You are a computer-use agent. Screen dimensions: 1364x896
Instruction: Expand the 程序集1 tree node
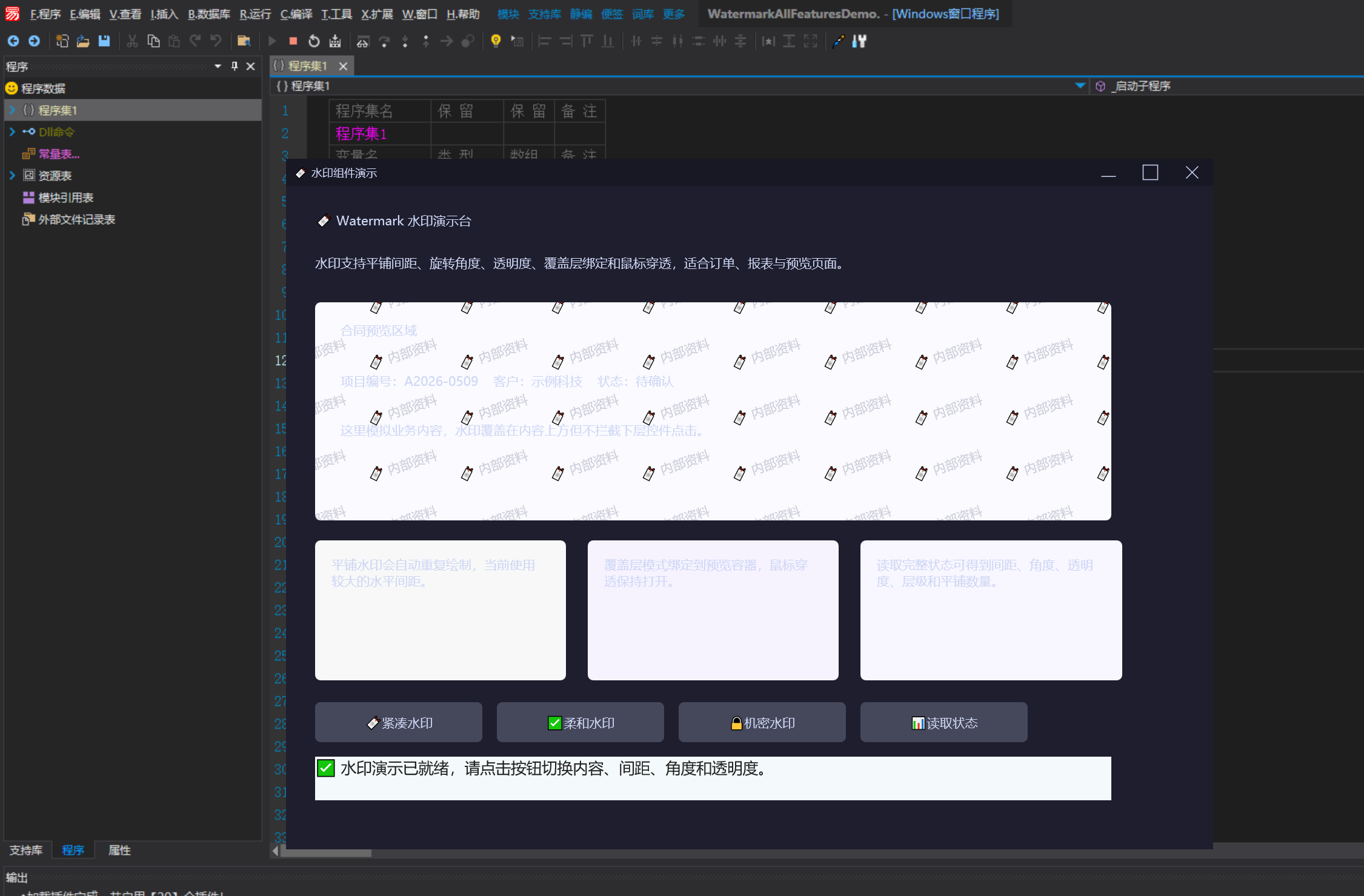[12, 110]
